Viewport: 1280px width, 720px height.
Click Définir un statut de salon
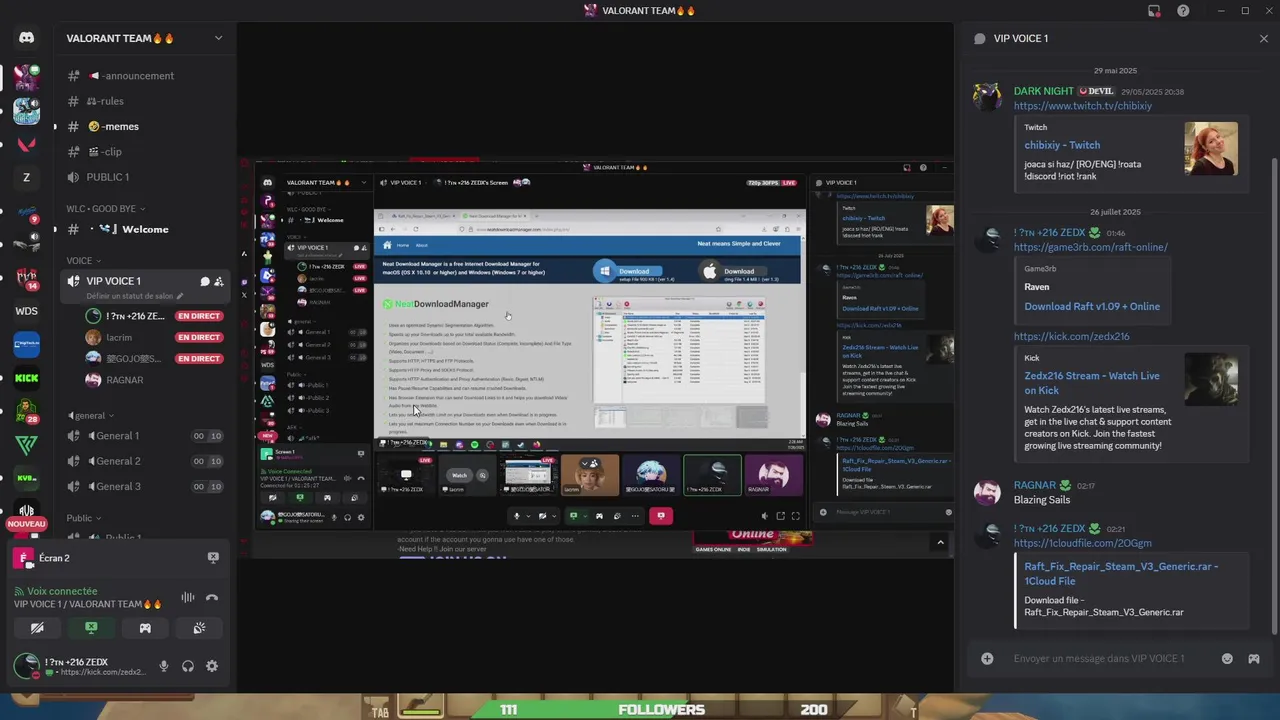[x=135, y=296]
